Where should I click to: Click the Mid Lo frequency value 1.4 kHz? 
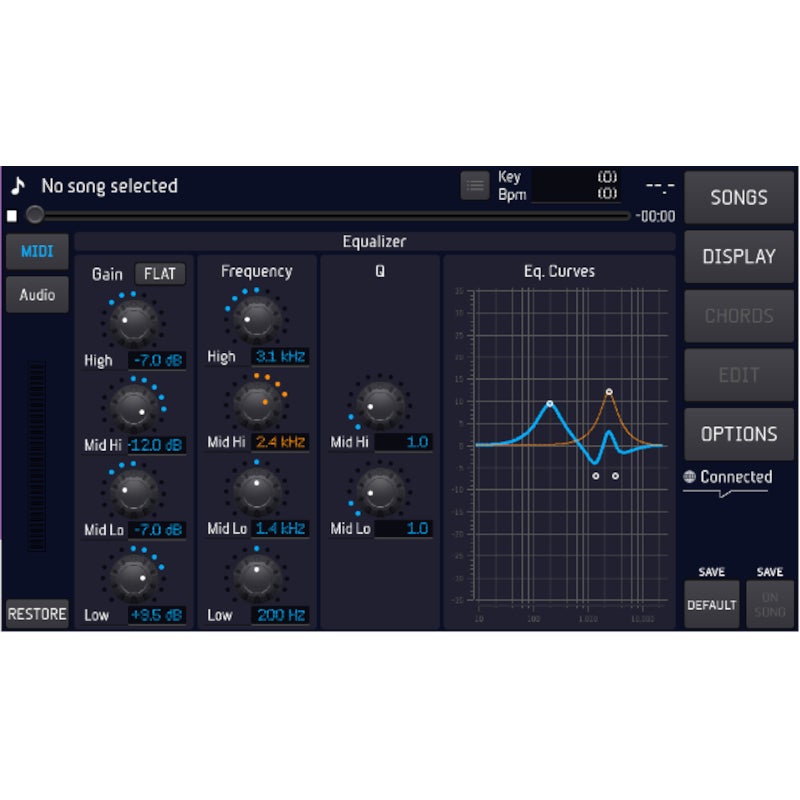pyautogui.click(x=280, y=528)
